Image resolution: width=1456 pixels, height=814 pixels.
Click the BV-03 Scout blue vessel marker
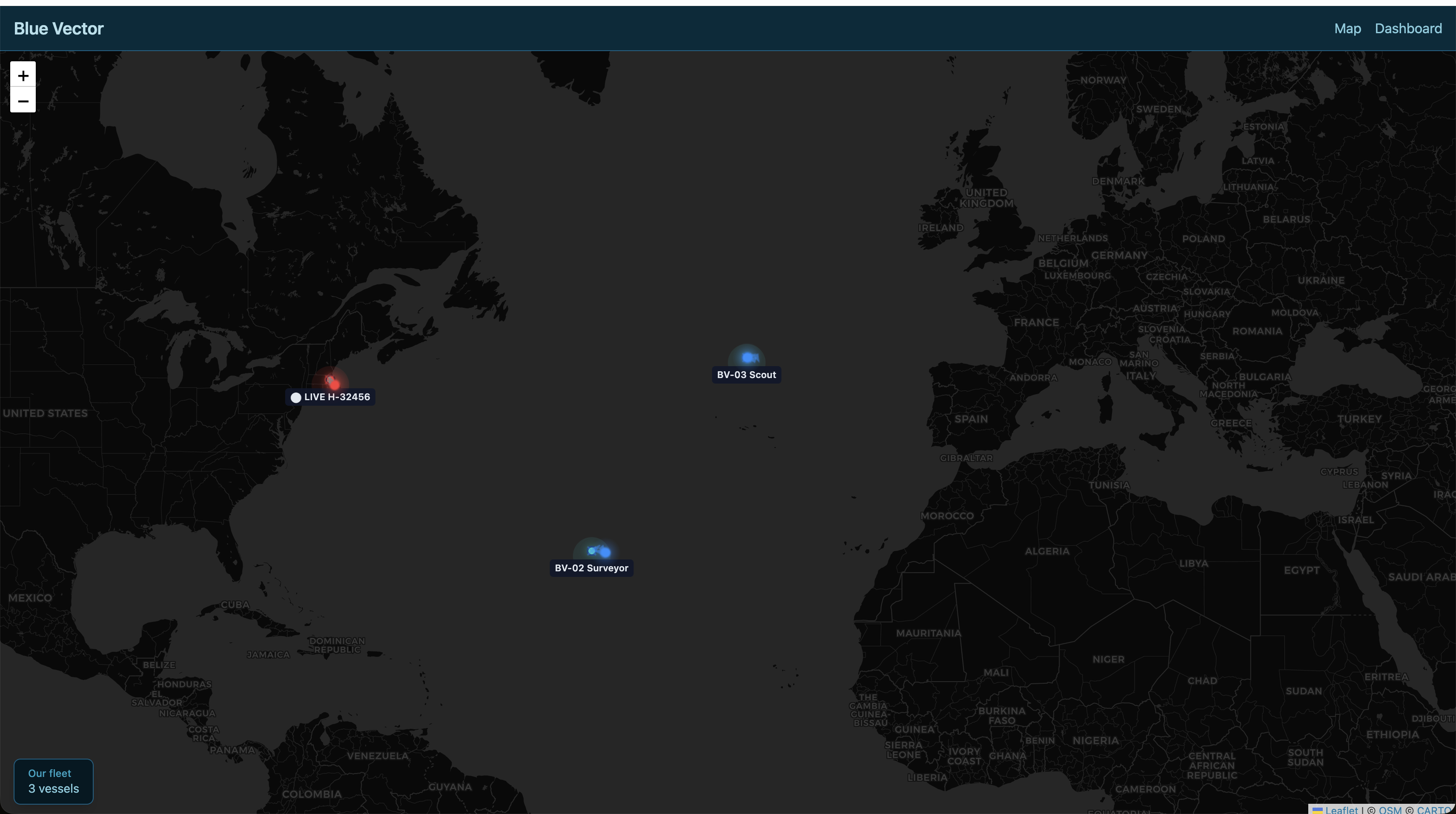click(x=747, y=357)
